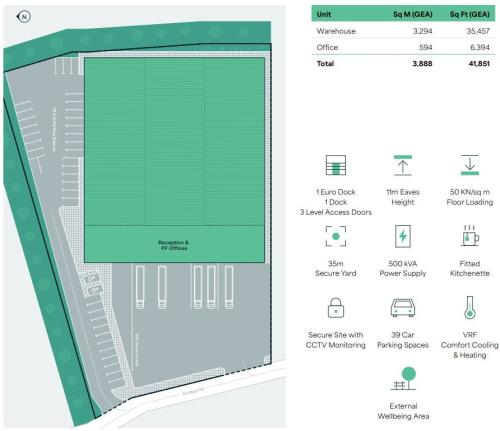The width and height of the screenshot is (500, 431).
Task: Click the green warehouse area on plan
Action: (174, 142)
